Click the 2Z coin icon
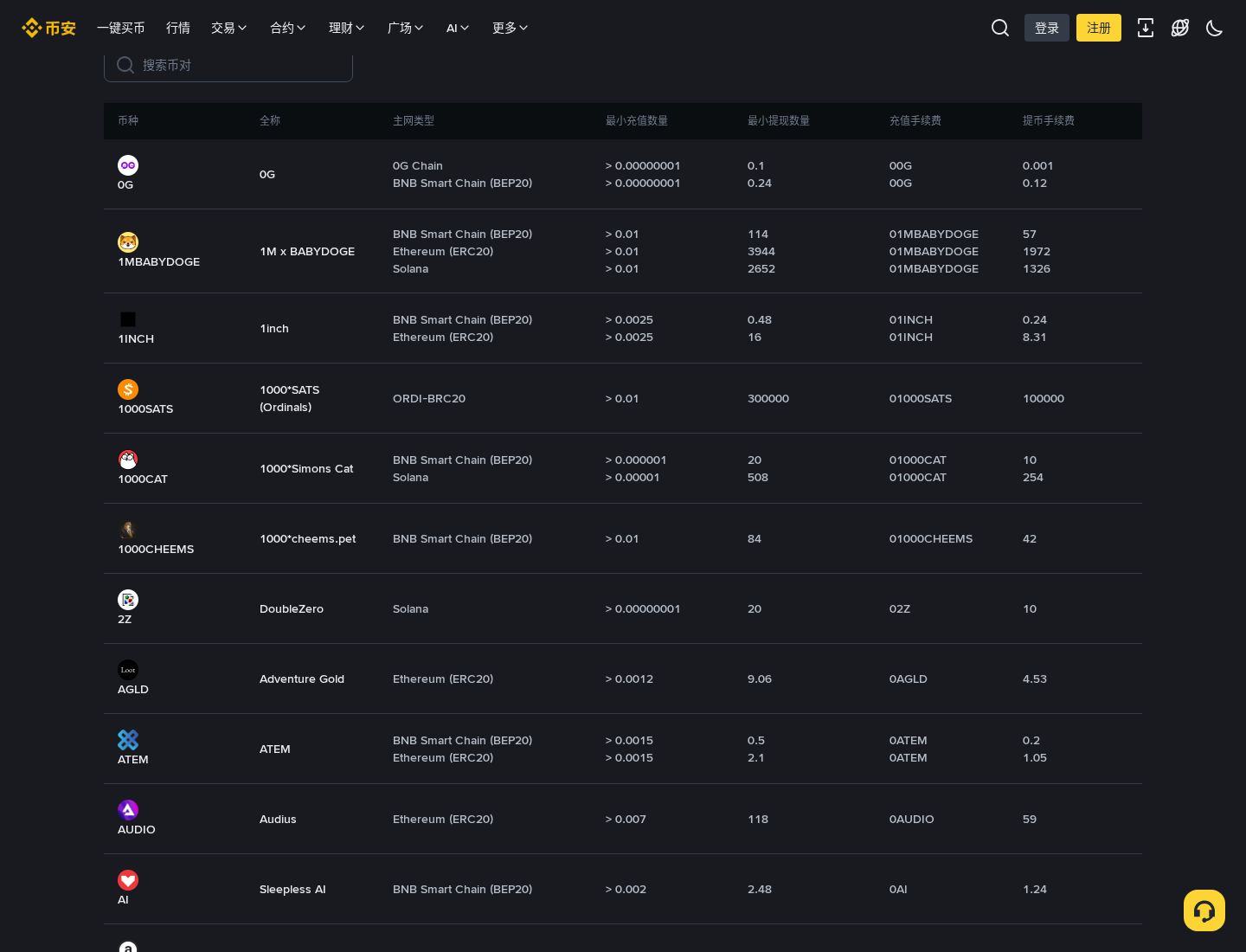Image resolution: width=1246 pixels, height=952 pixels. [128, 600]
